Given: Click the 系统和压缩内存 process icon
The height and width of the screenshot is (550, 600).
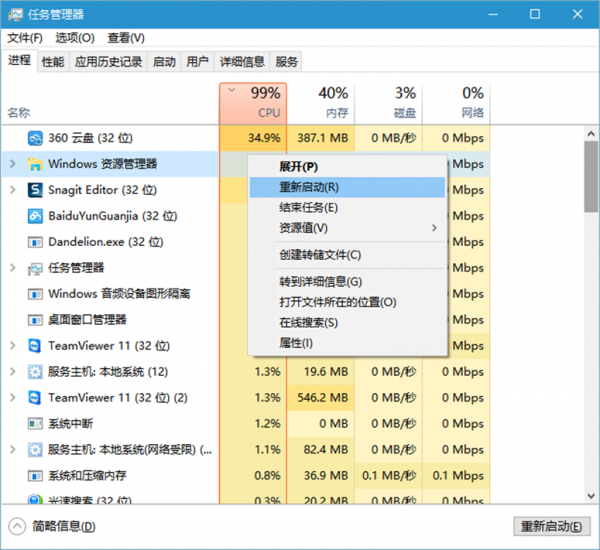Looking at the screenshot, I should pos(35,476).
